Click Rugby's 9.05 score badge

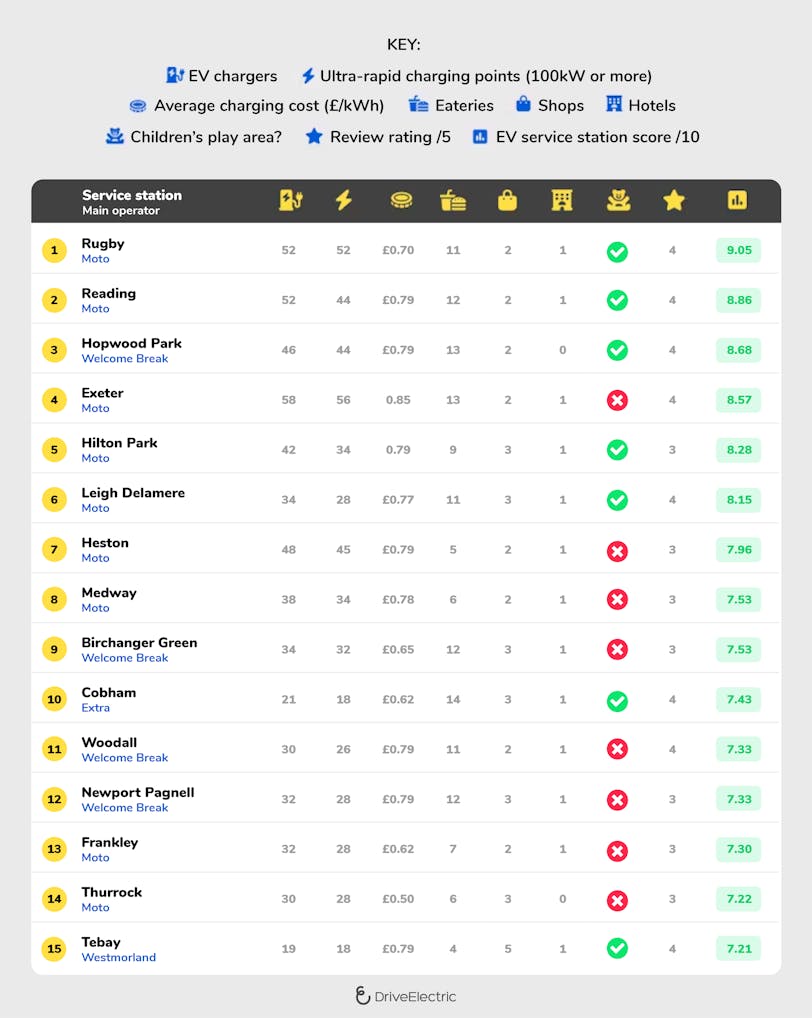pyautogui.click(x=738, y=250)
